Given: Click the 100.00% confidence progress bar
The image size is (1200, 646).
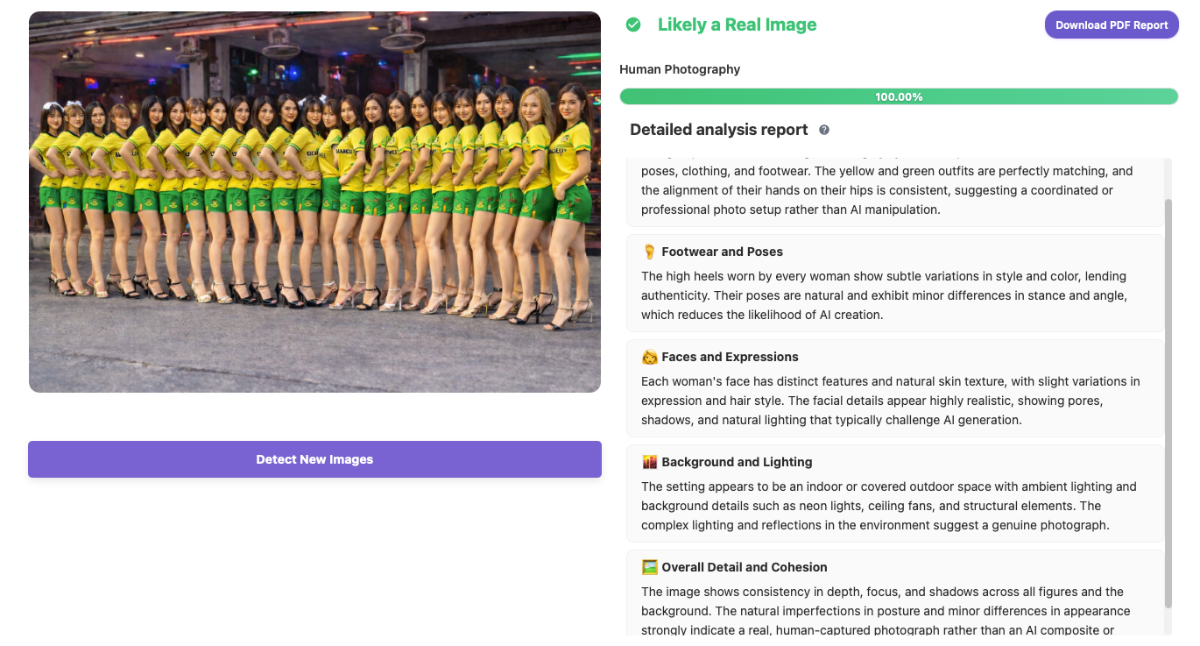Looking at the screenshot, I should coord(898,97).
